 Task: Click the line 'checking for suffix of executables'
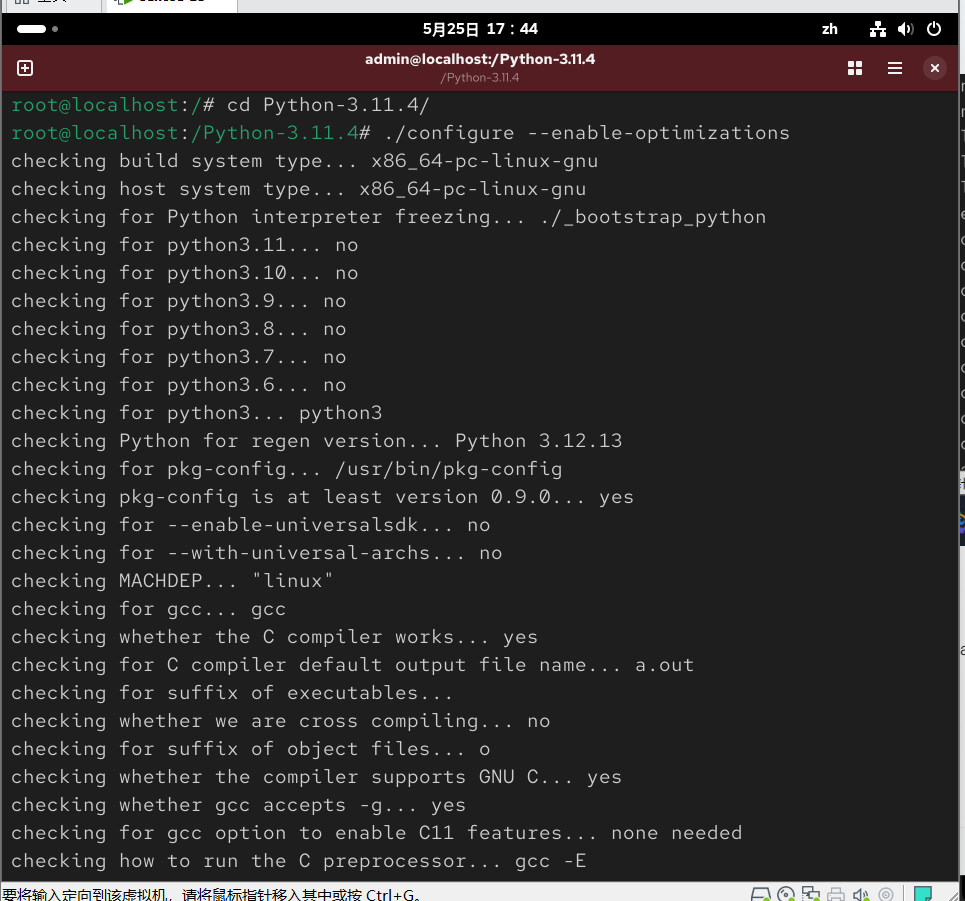(232, 693)
